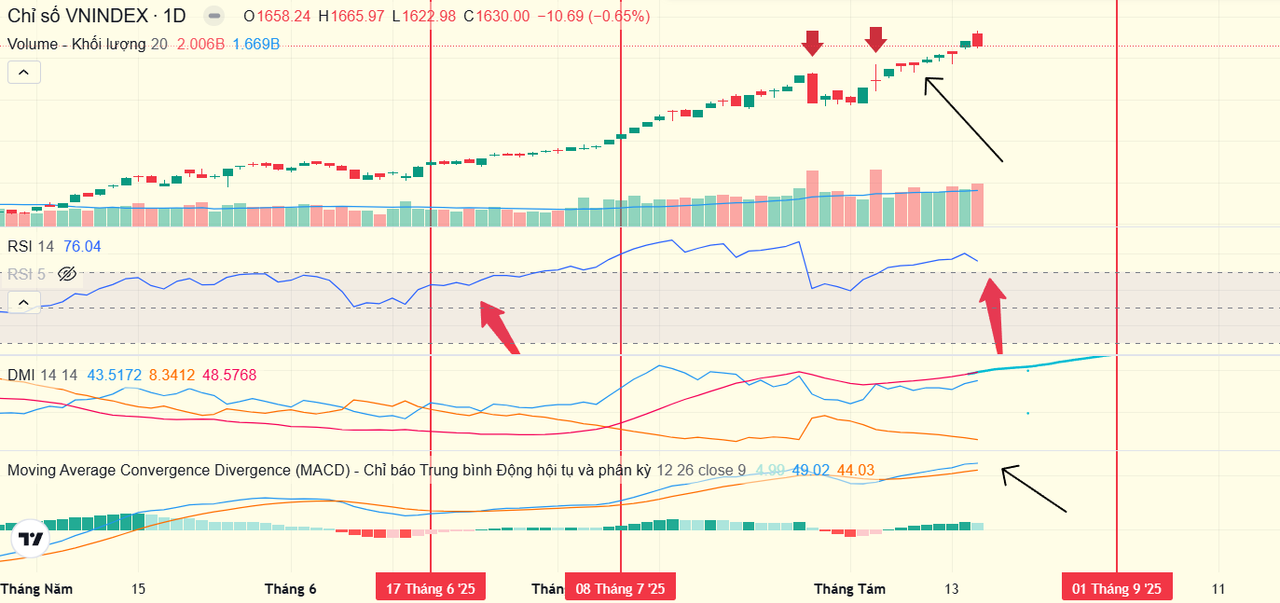Click the blue DMI value 43.5172
Image resolution: width=1280 pixels, height=603 pixels.
[116, 375]
